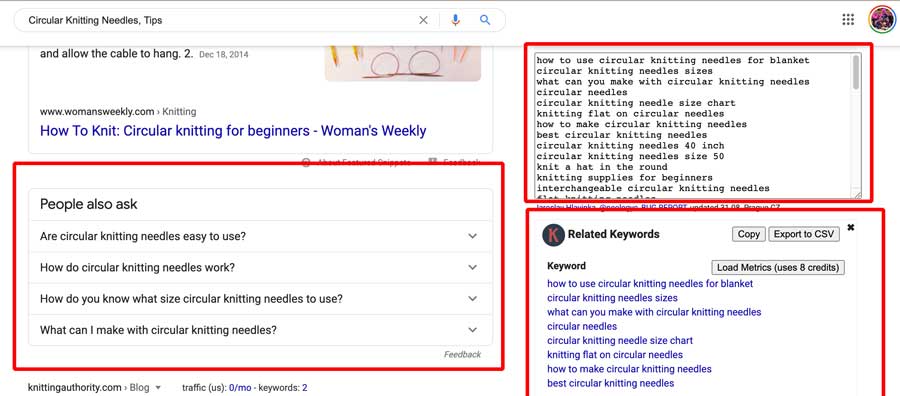Click the traffic "0/mo" value
Image resolution: width=900 pixels, height=396 pixels.
(x=240, y=388)
